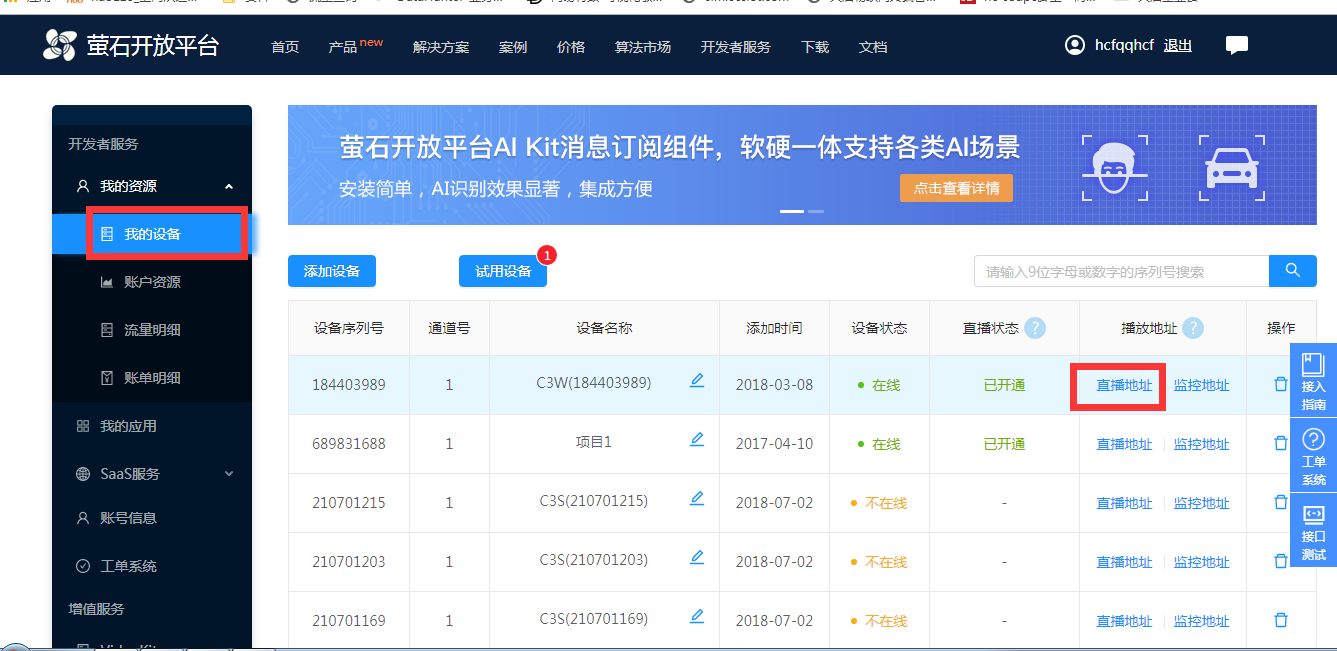Expand the SaaS服务 sidebar menu
This screenshot has width=1337, height=651.
[229, 474]
